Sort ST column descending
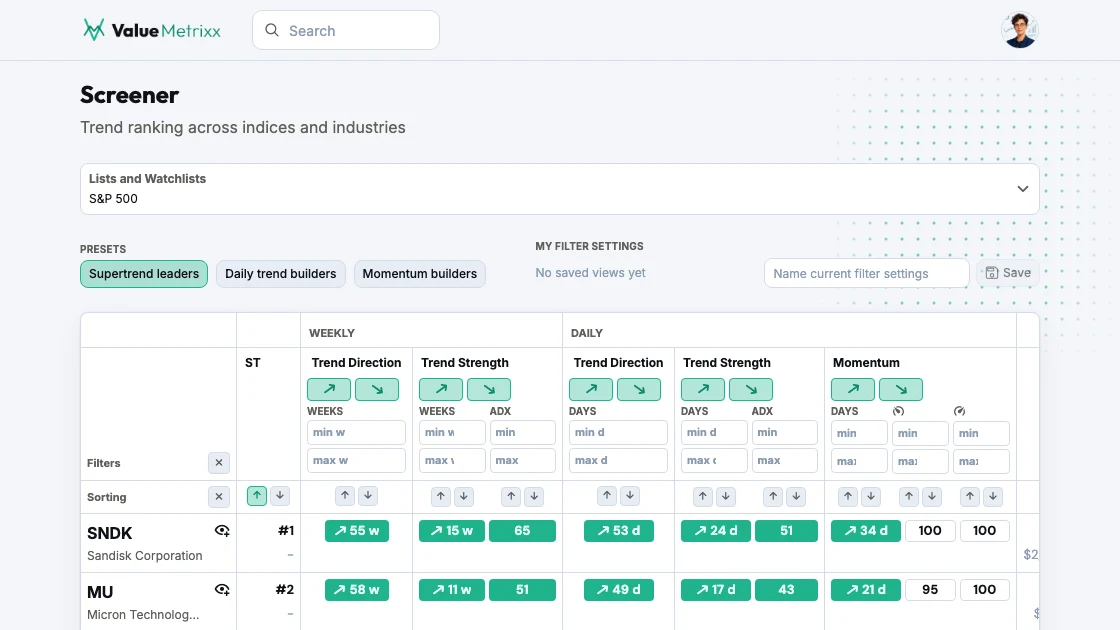Screen dimensions: 1120x630 pyautogui.click(x=280, y=495)
